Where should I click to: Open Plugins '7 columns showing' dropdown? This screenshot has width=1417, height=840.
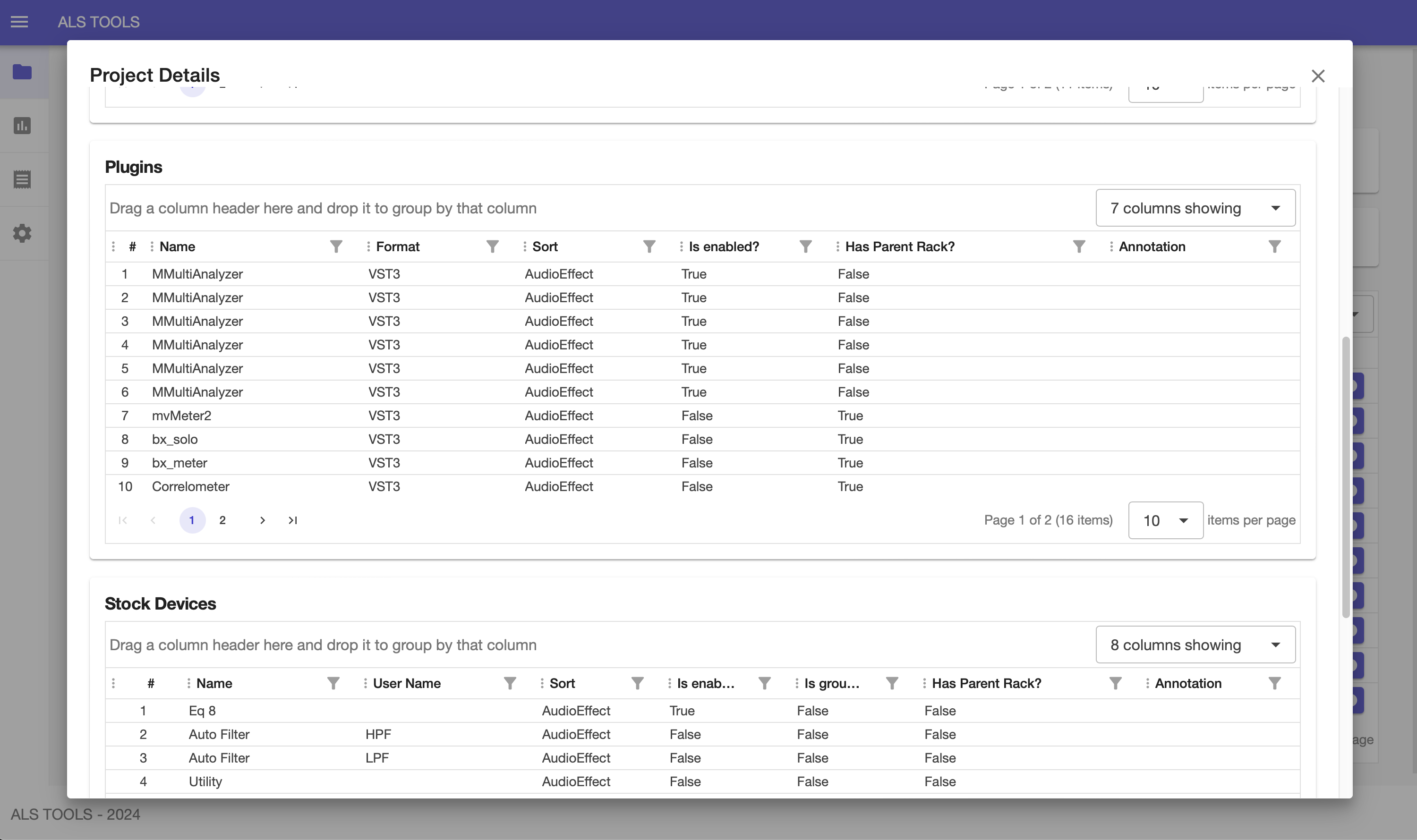coord(1195,208)
